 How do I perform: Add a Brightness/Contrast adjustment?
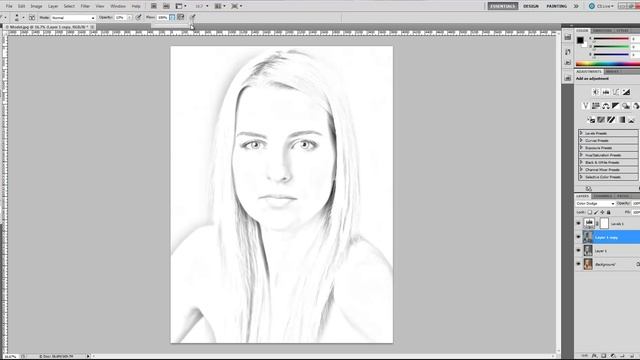tap(596, 92)
